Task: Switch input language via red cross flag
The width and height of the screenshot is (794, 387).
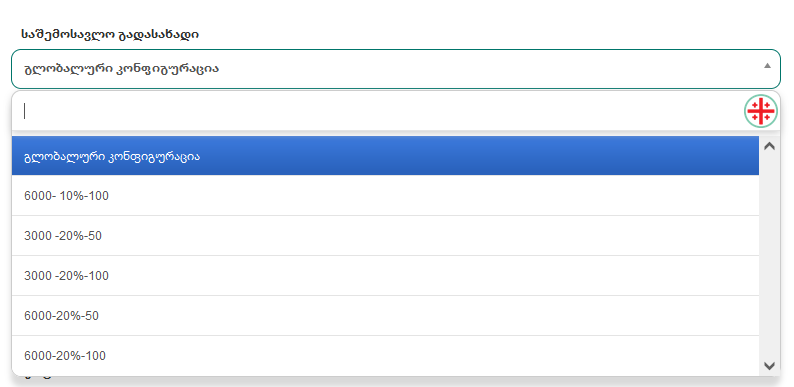Action: coord(761,110)
